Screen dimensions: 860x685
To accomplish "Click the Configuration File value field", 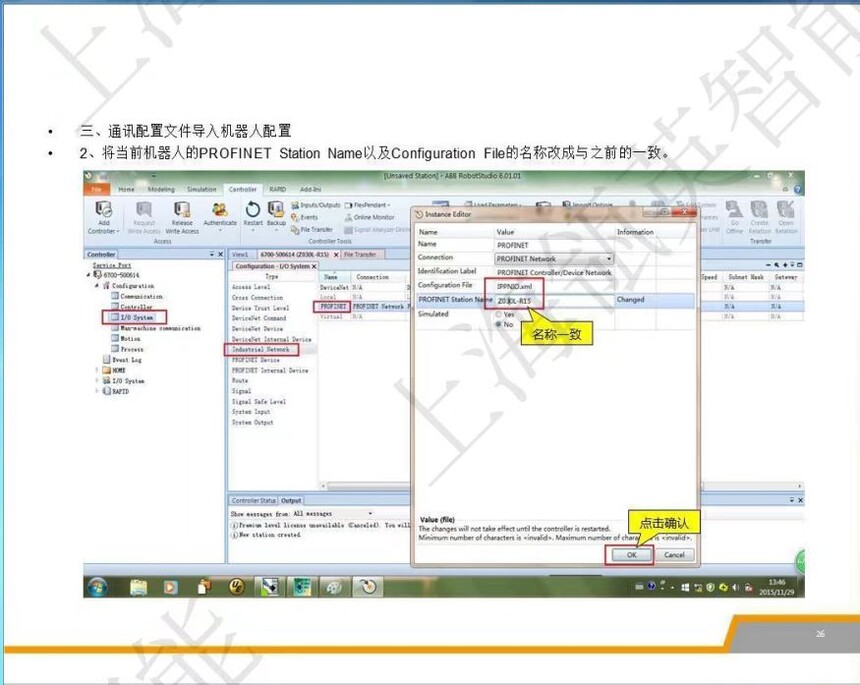I will click(x=554, y=286).
